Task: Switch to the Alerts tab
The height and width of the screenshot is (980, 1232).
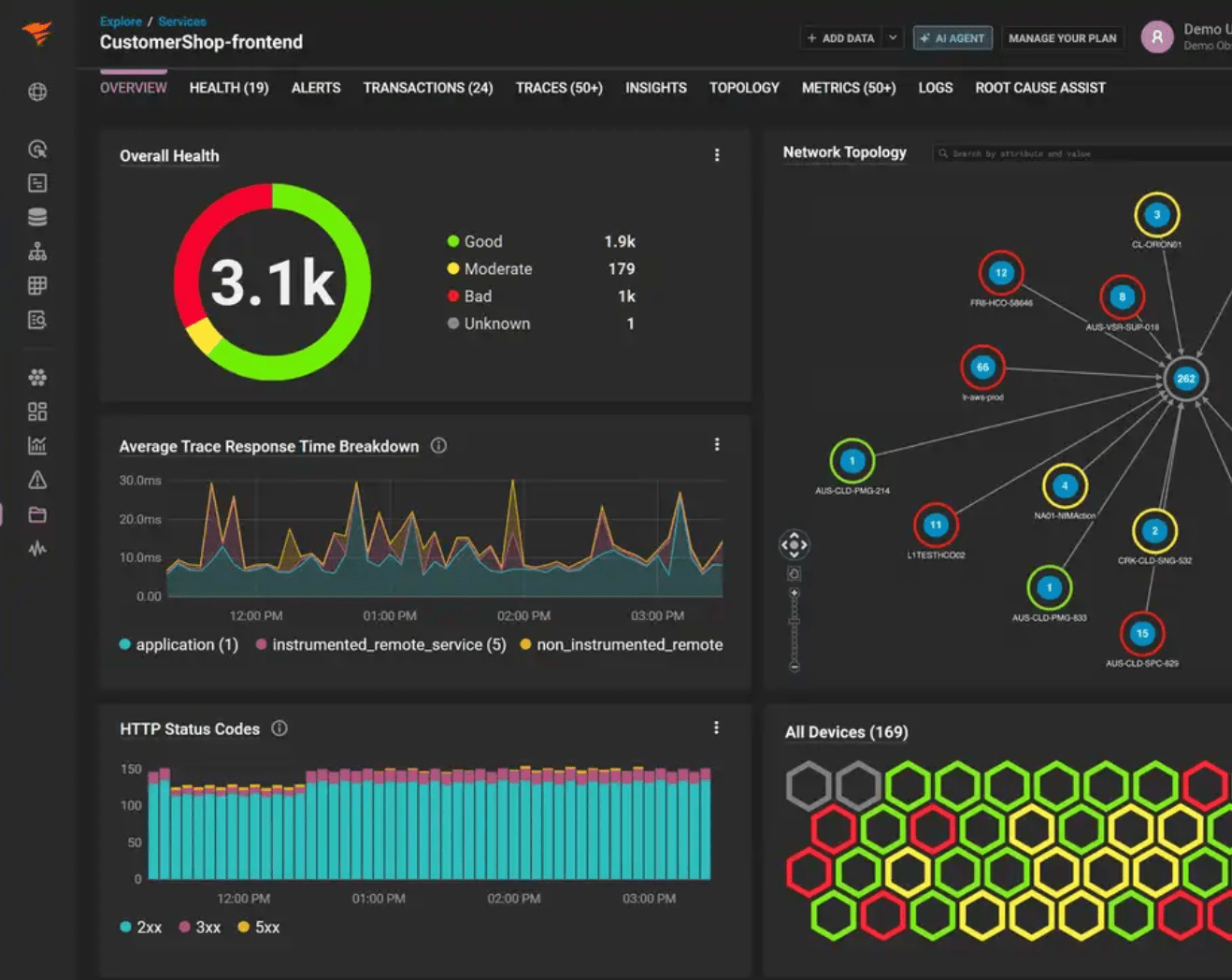Action: tap(316, 87)
